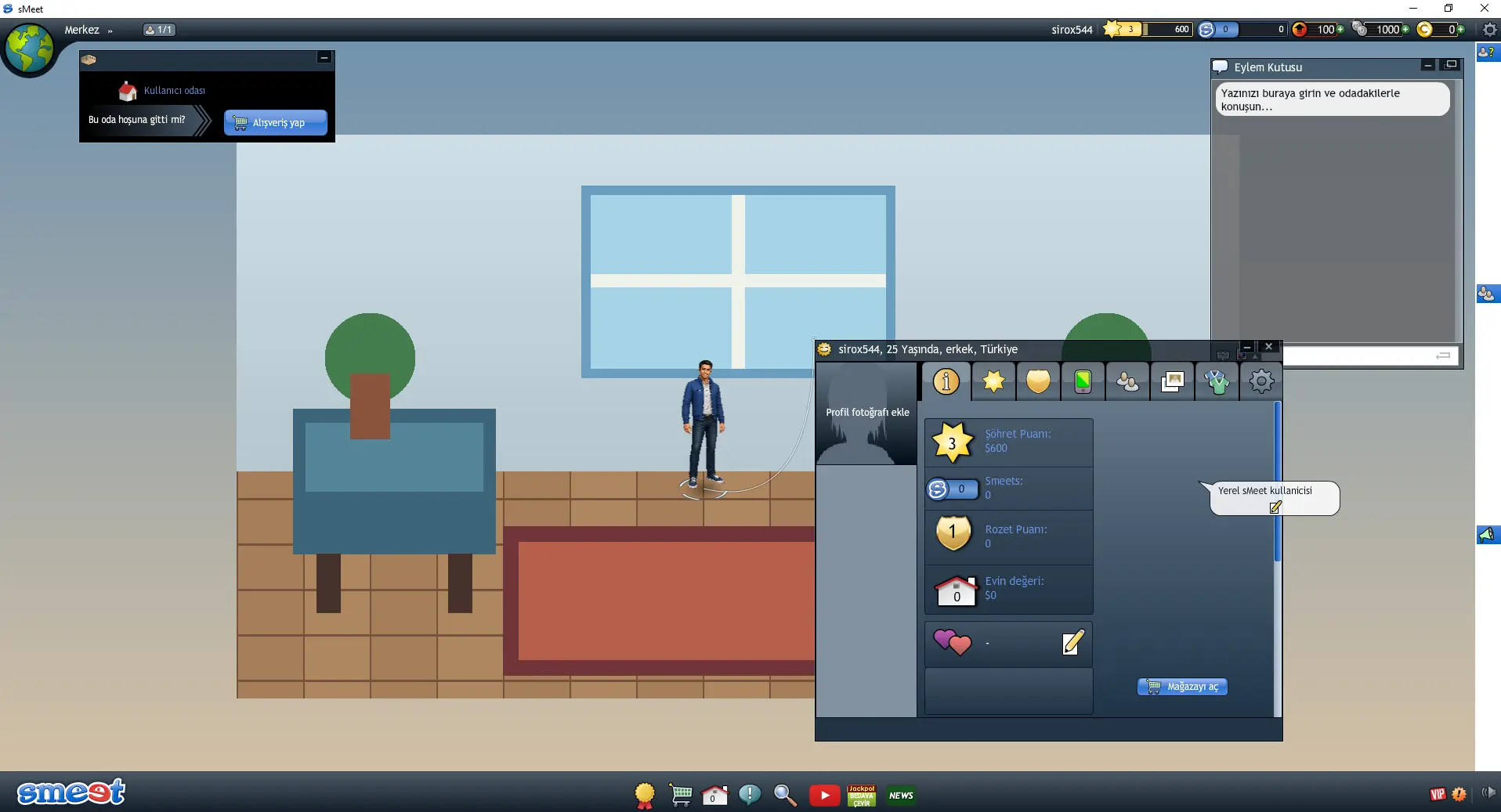Screen dimensions: 1501x812
Task: Click the hearts relationship icon
Action: [952, 643]
